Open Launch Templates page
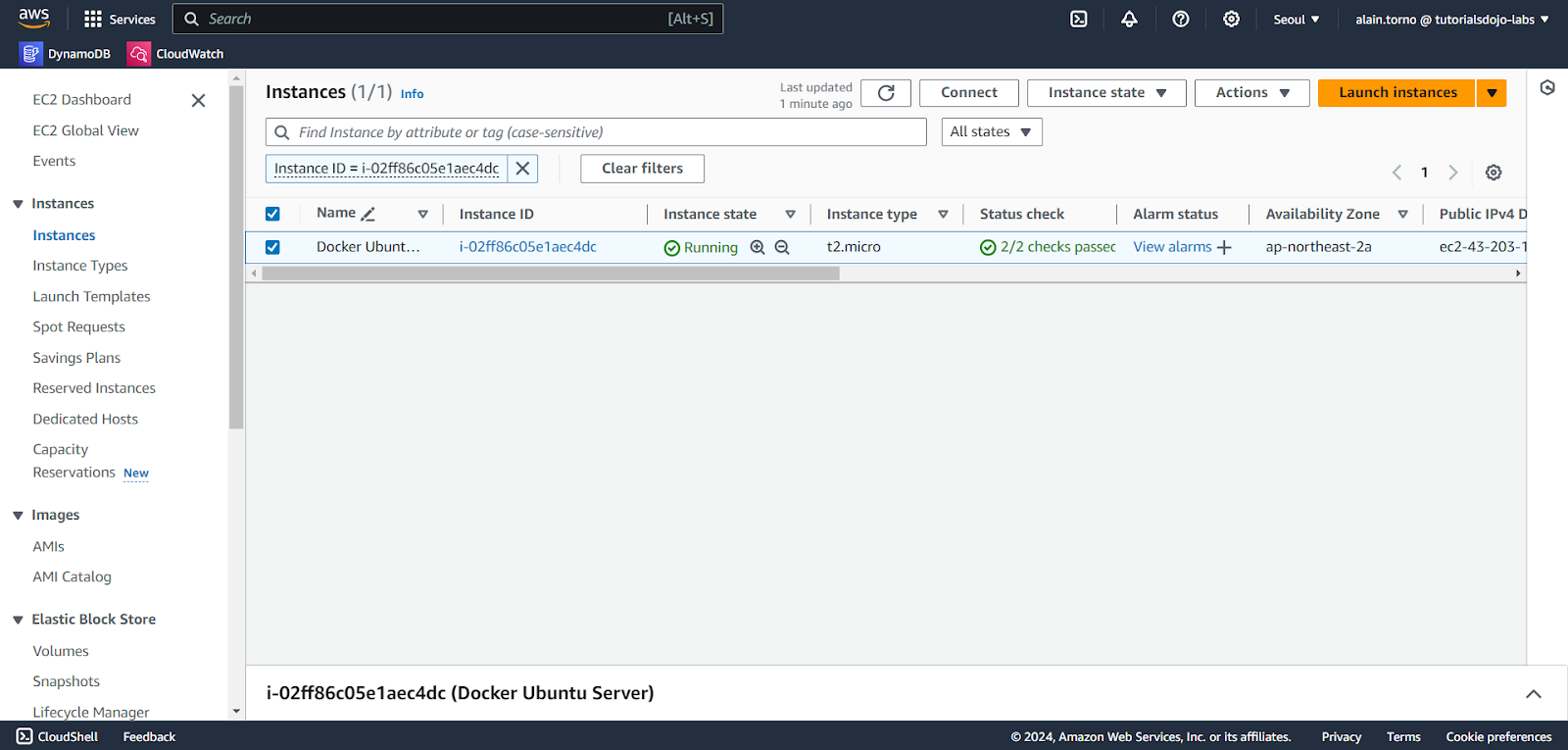This screenshot has height=750, width=1568. [91, 296]
